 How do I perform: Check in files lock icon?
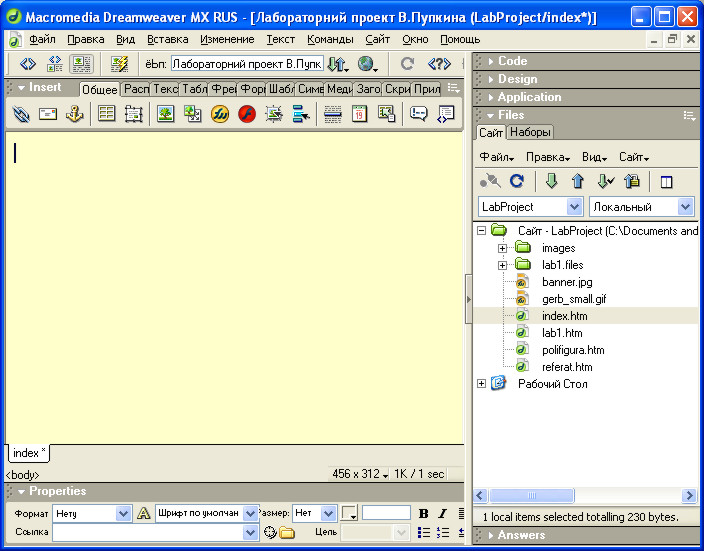pyautogui.click(x=632, y=181)
